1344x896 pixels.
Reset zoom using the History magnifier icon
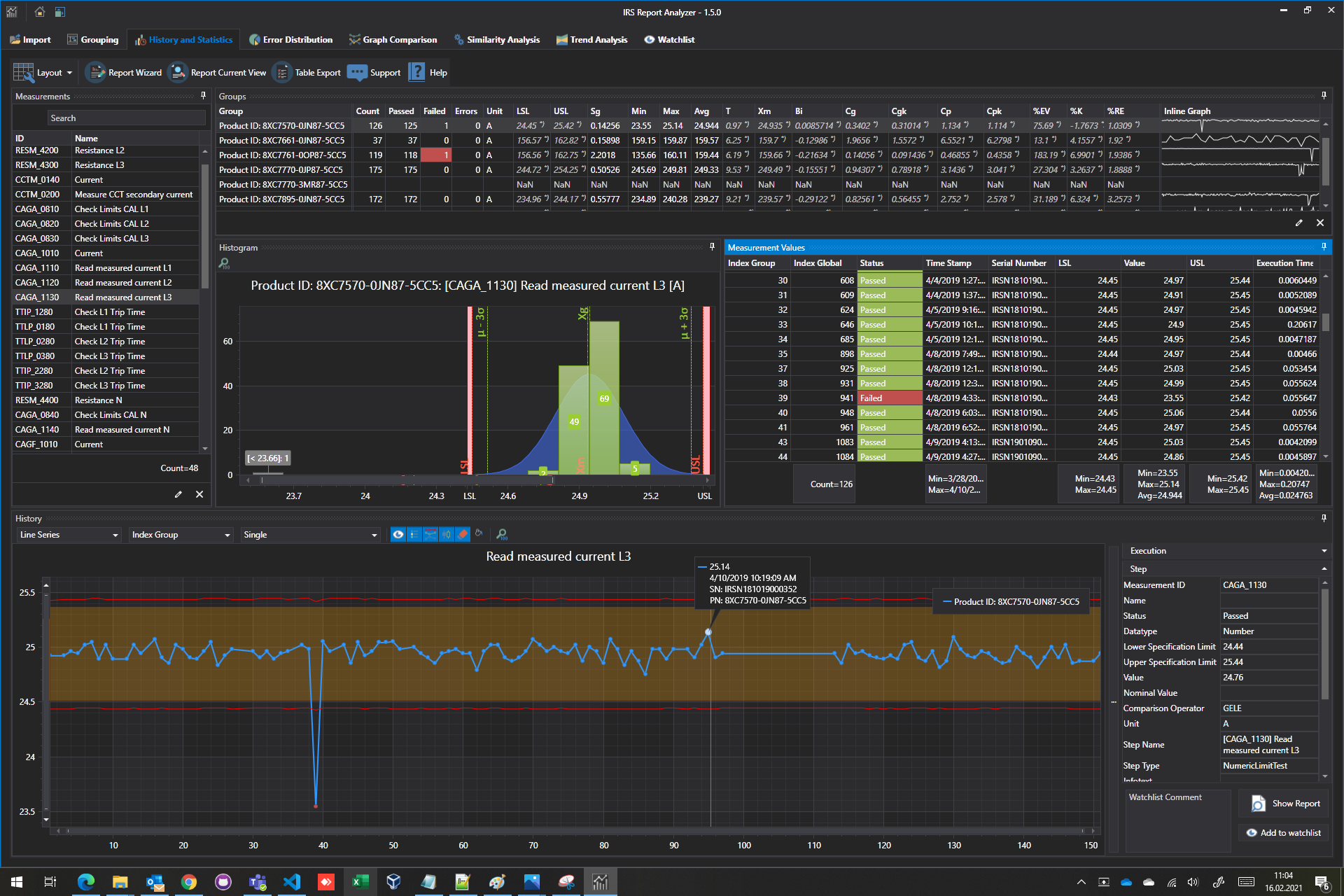coord(502,534)
